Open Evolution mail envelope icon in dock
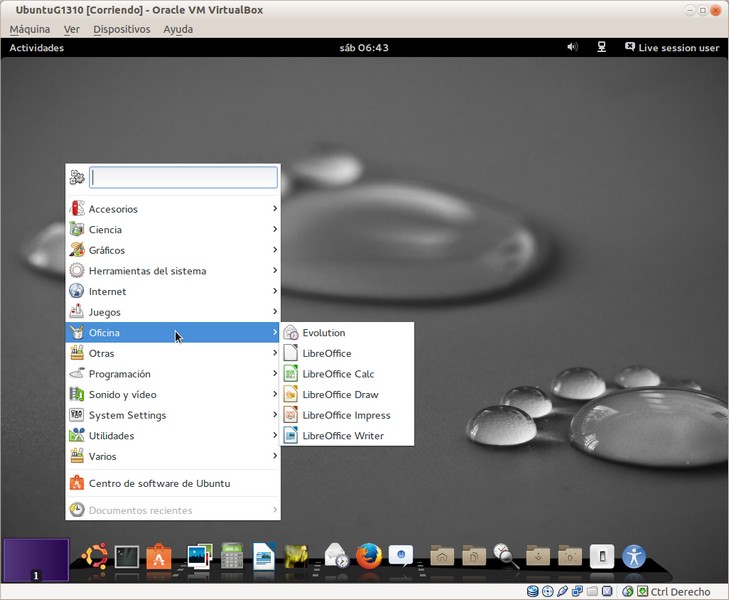The height and width of the screenshot is (600, 729). click(336, 555)
